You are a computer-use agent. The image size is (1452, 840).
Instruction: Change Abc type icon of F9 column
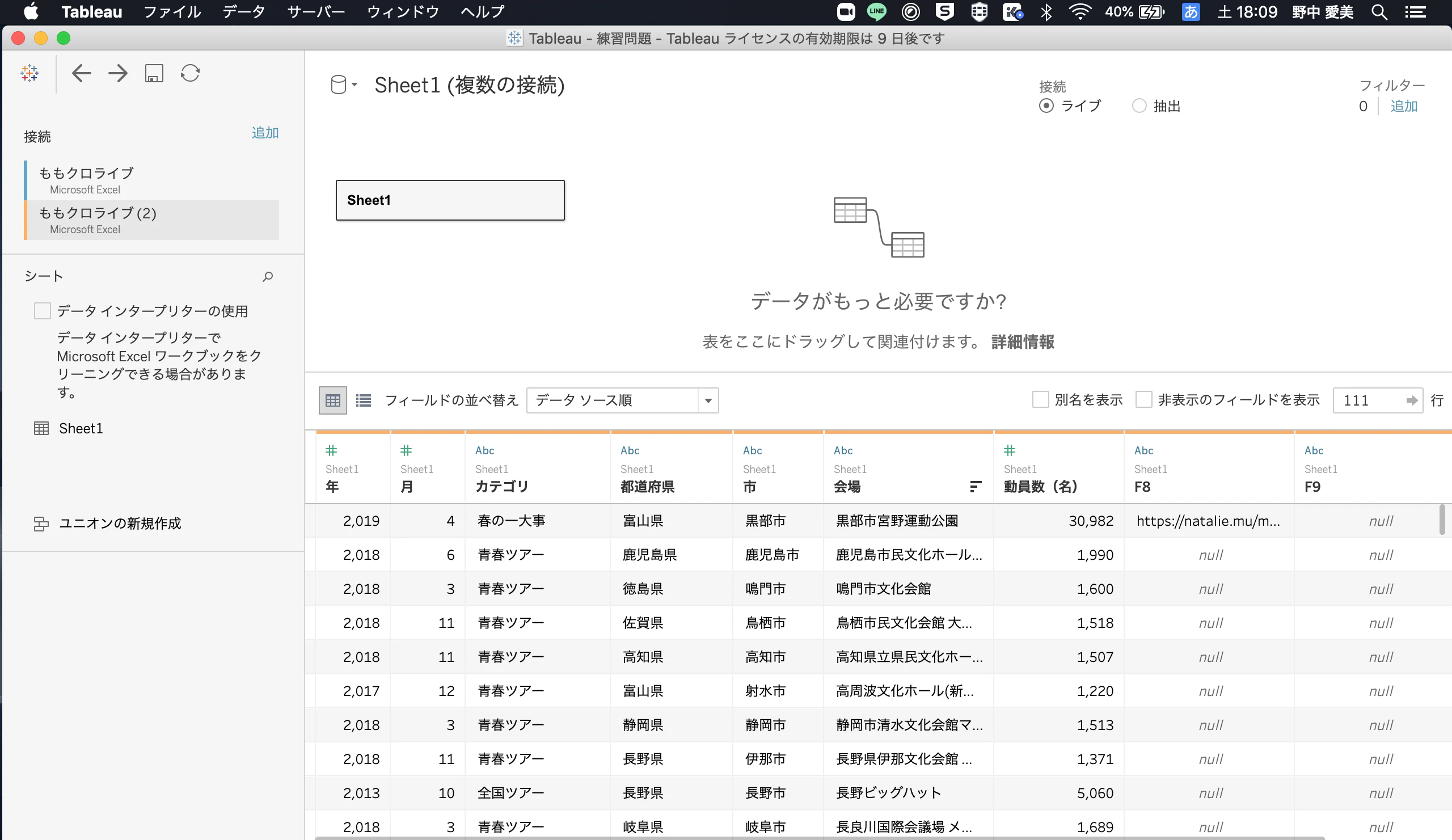[1314, 450]
